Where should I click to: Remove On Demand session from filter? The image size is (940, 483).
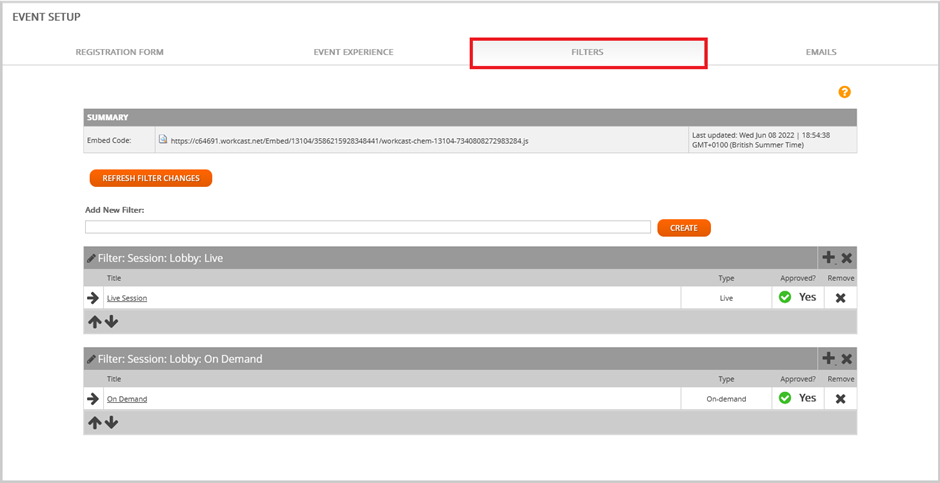(x=840, y=399)
